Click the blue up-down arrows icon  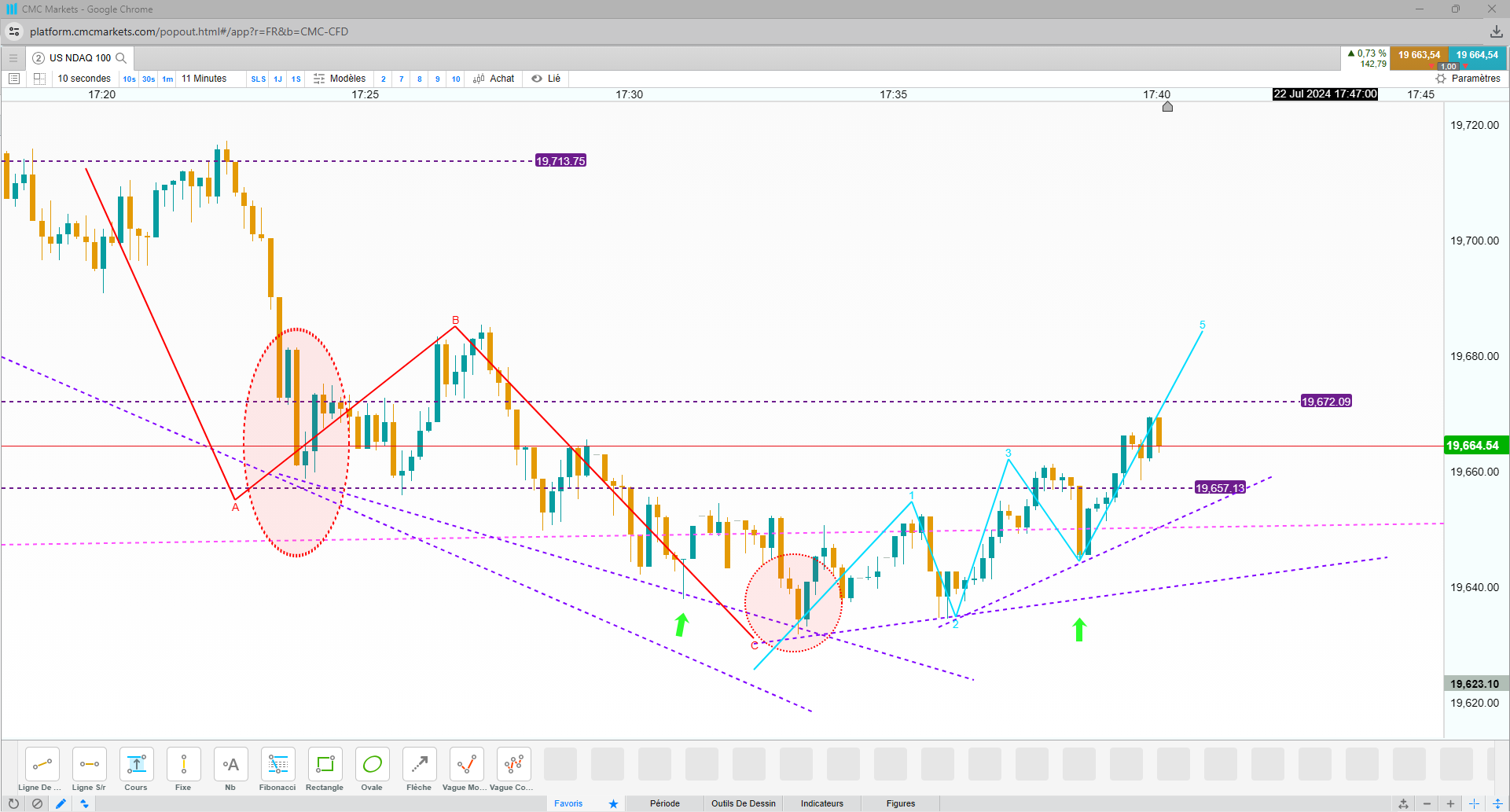coord(84,803)
